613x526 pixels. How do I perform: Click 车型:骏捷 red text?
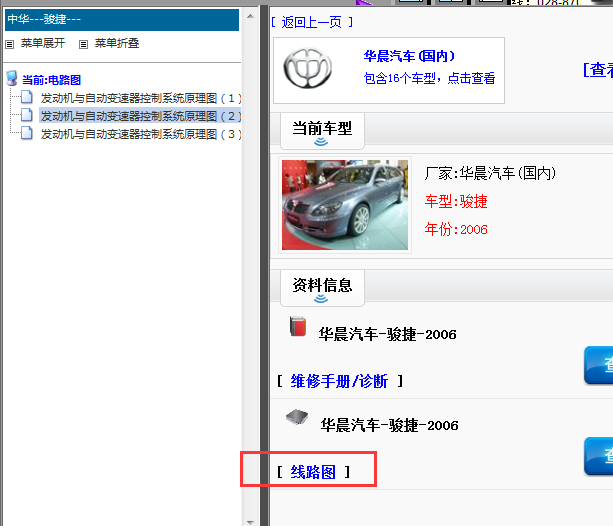pyautogui.click(x=456, y=201)
